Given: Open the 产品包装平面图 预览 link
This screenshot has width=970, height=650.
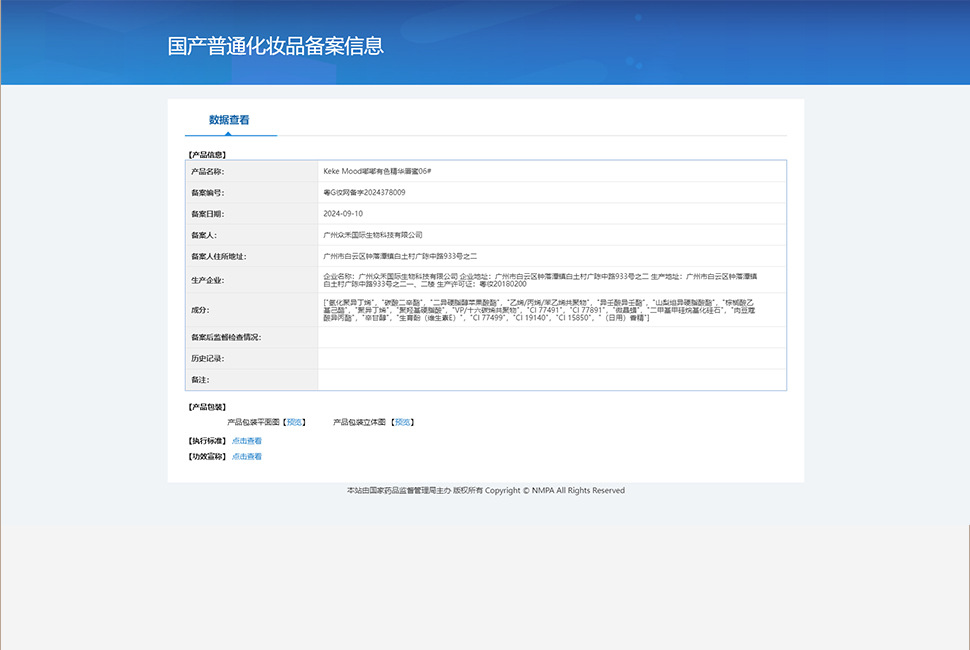Looking at the screenshot, I should pos(294,422).
